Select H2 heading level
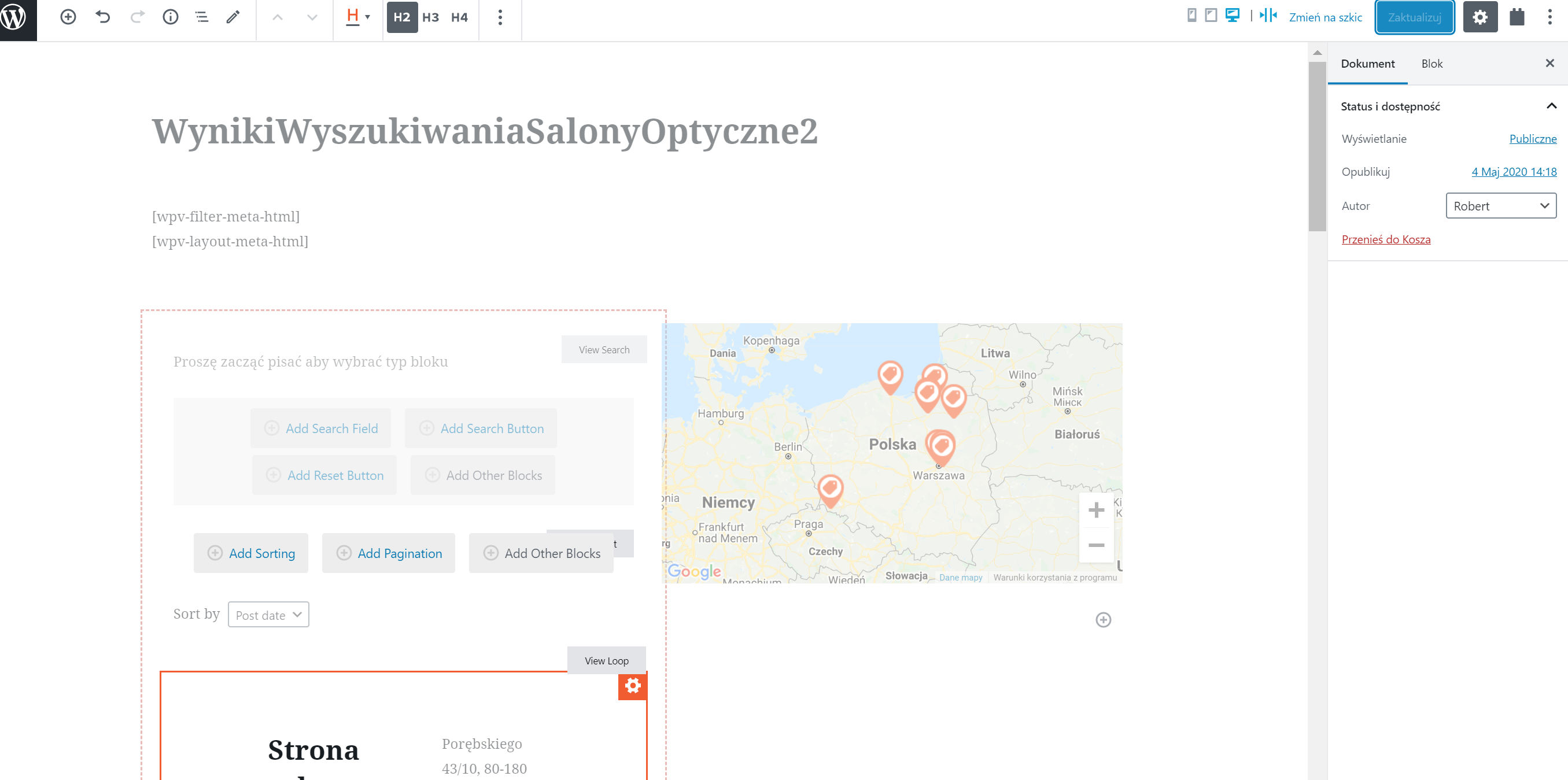Image resolution: width=1568 pixels, height=780 pixels. pos(402,17)
